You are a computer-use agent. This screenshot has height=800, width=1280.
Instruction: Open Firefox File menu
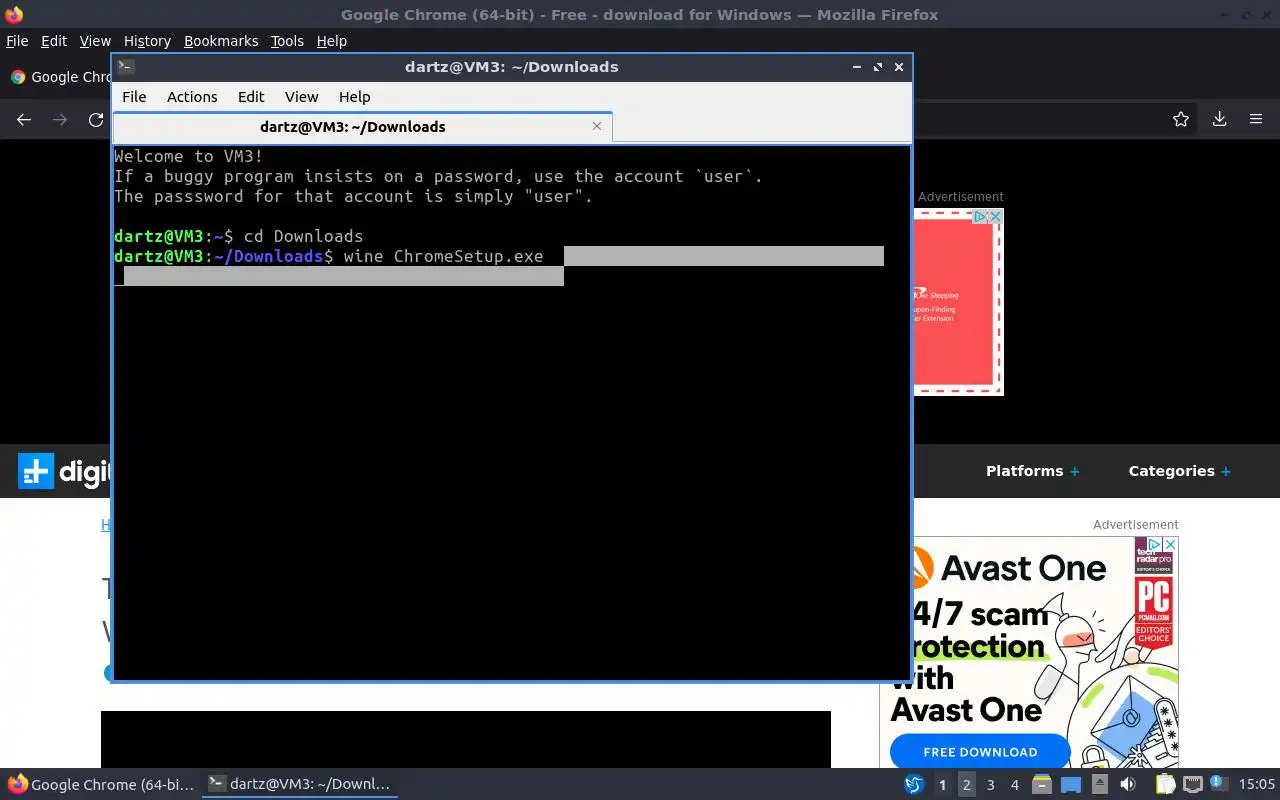coord(17,41)
